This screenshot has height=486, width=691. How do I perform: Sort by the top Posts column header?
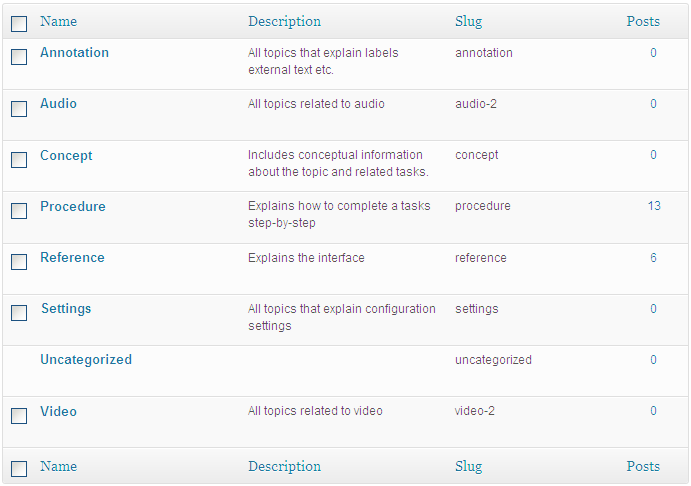[643, 21]
